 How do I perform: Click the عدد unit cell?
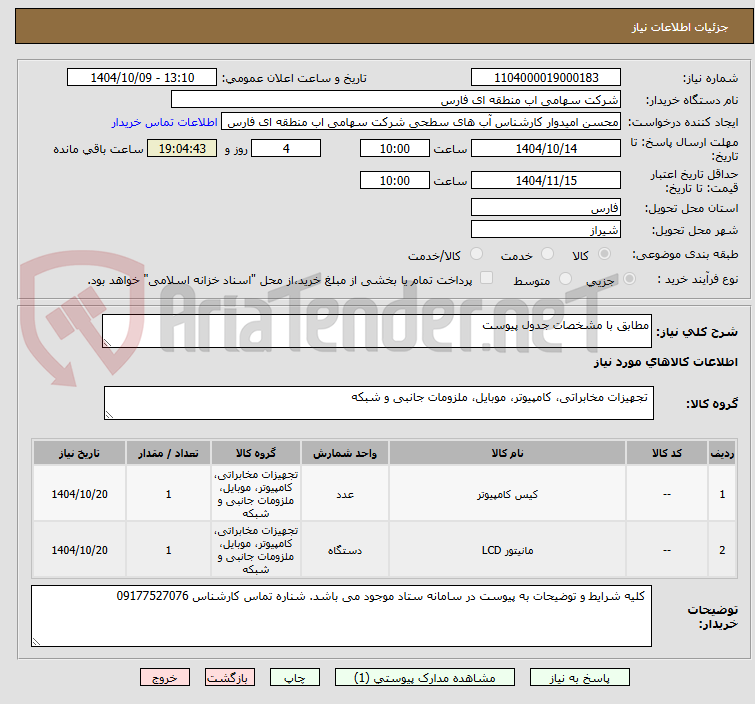345,494
